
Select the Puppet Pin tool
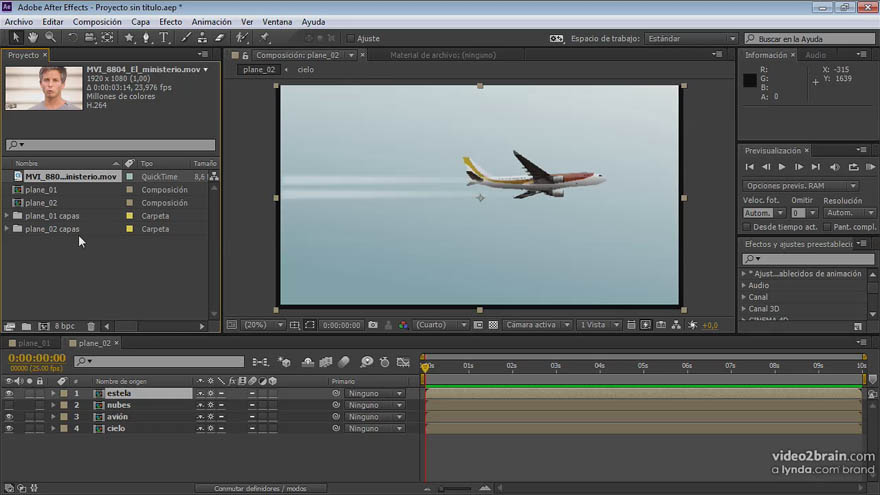click(x=264, y=38)
